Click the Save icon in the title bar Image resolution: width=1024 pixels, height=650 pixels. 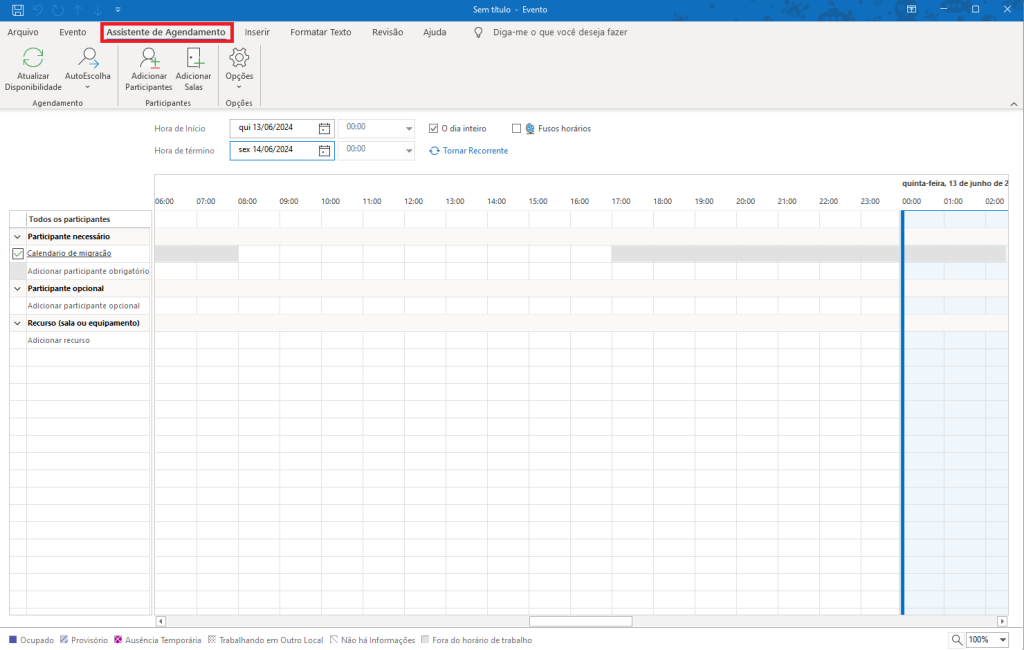pyautogui.click(x=18, y=9)
